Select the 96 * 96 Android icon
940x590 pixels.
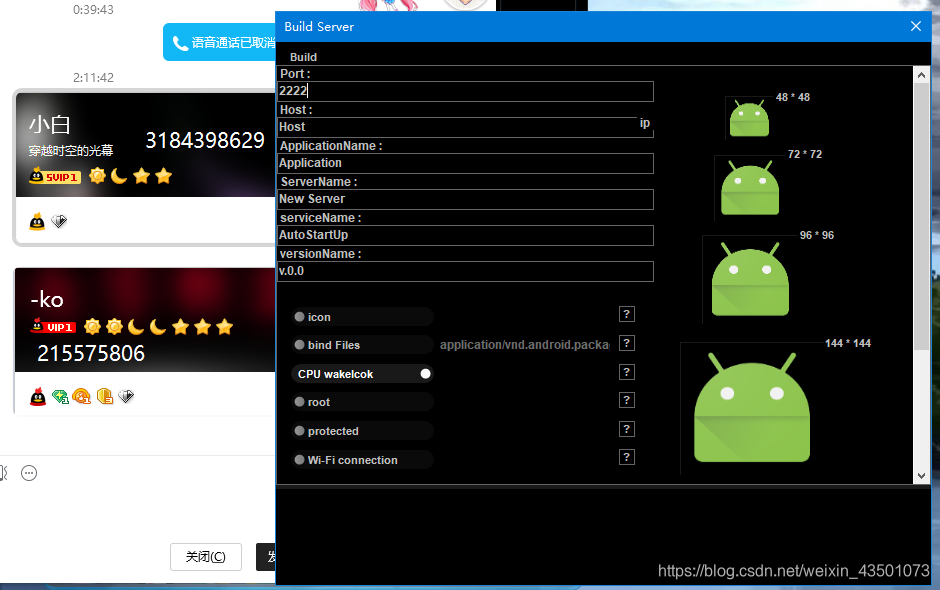click(x=750, y=279)
